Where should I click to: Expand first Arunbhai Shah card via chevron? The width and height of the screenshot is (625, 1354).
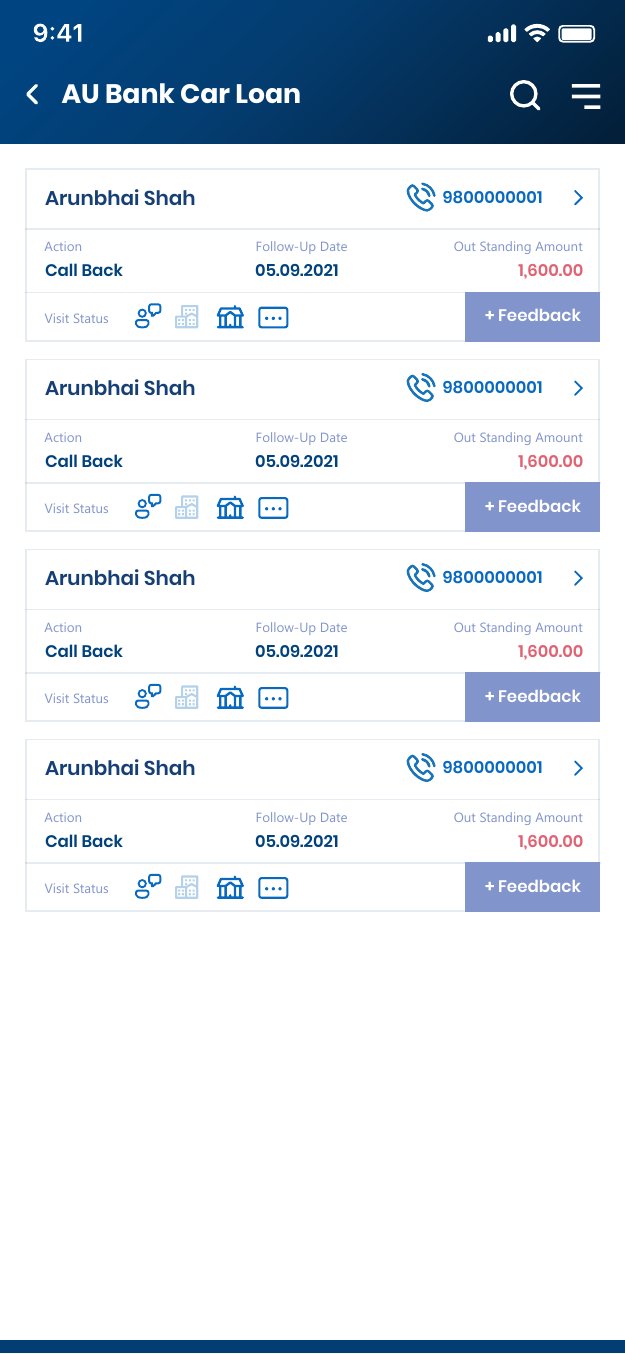click(x=578, y=198)
